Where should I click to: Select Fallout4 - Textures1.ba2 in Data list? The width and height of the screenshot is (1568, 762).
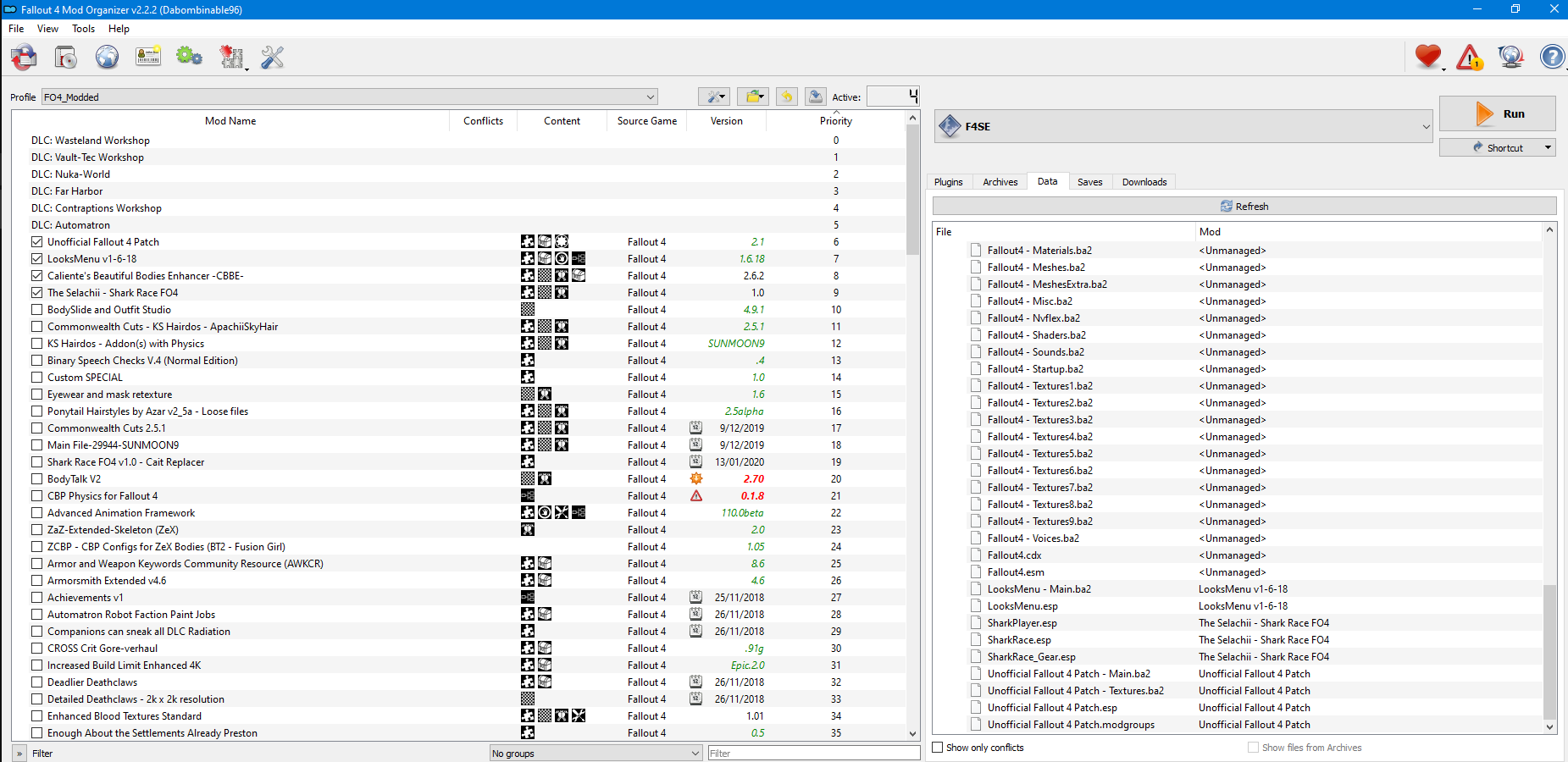(1238, 386)
